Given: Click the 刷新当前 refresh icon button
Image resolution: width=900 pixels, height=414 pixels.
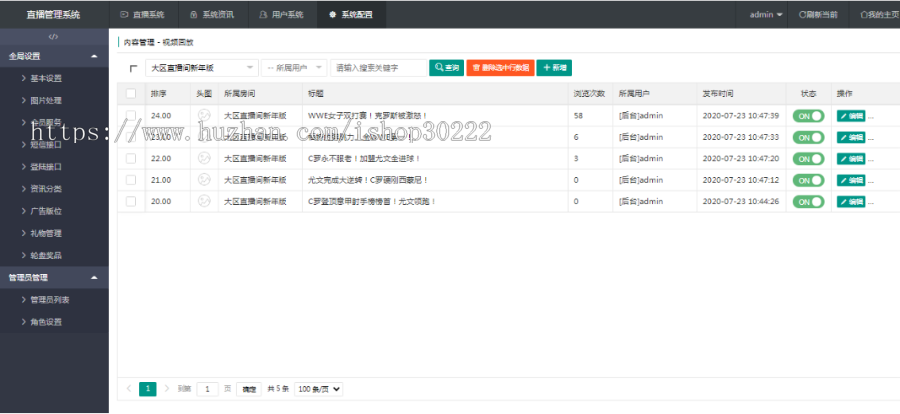Looking at the screenshot, I should [x=818, y=15].
